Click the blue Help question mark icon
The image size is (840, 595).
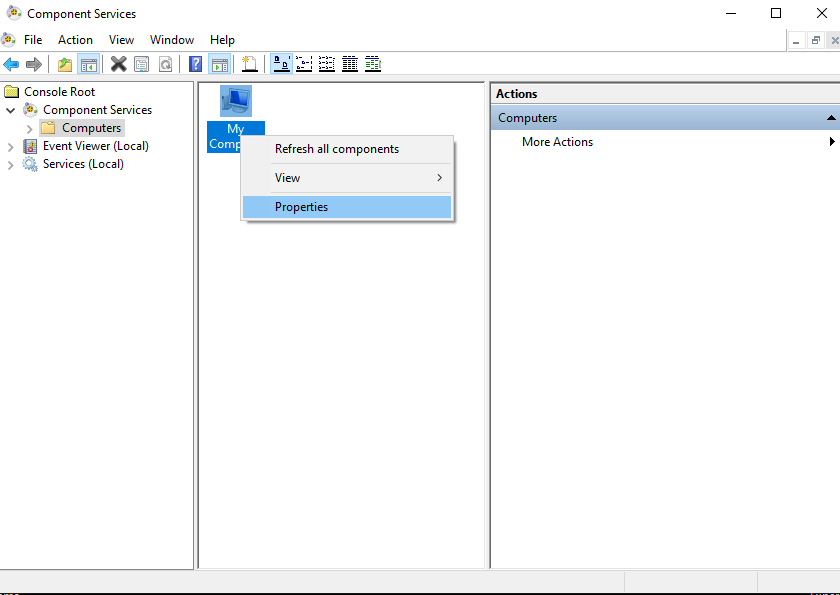point(196,64)
